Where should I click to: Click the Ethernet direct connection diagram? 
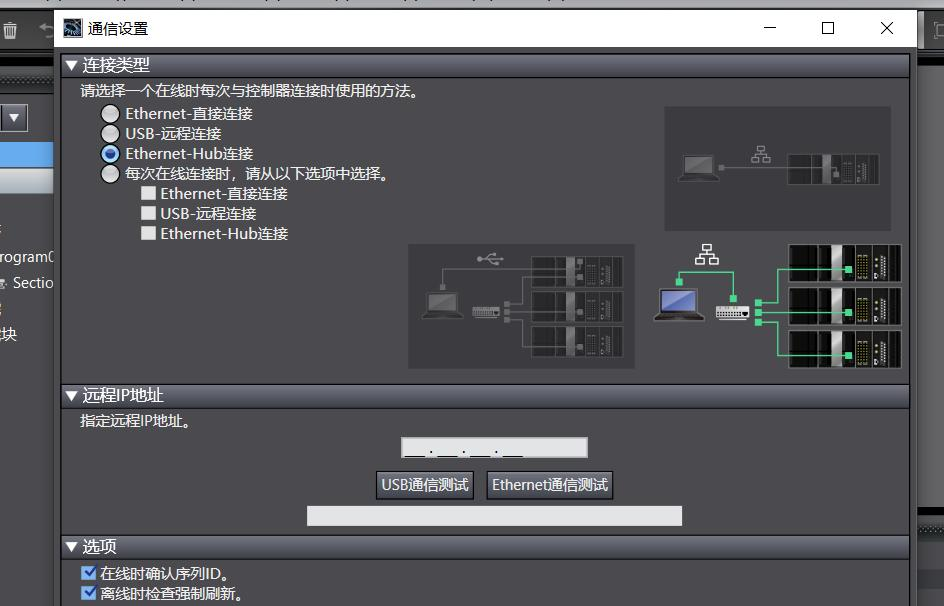tap(777, 168)
